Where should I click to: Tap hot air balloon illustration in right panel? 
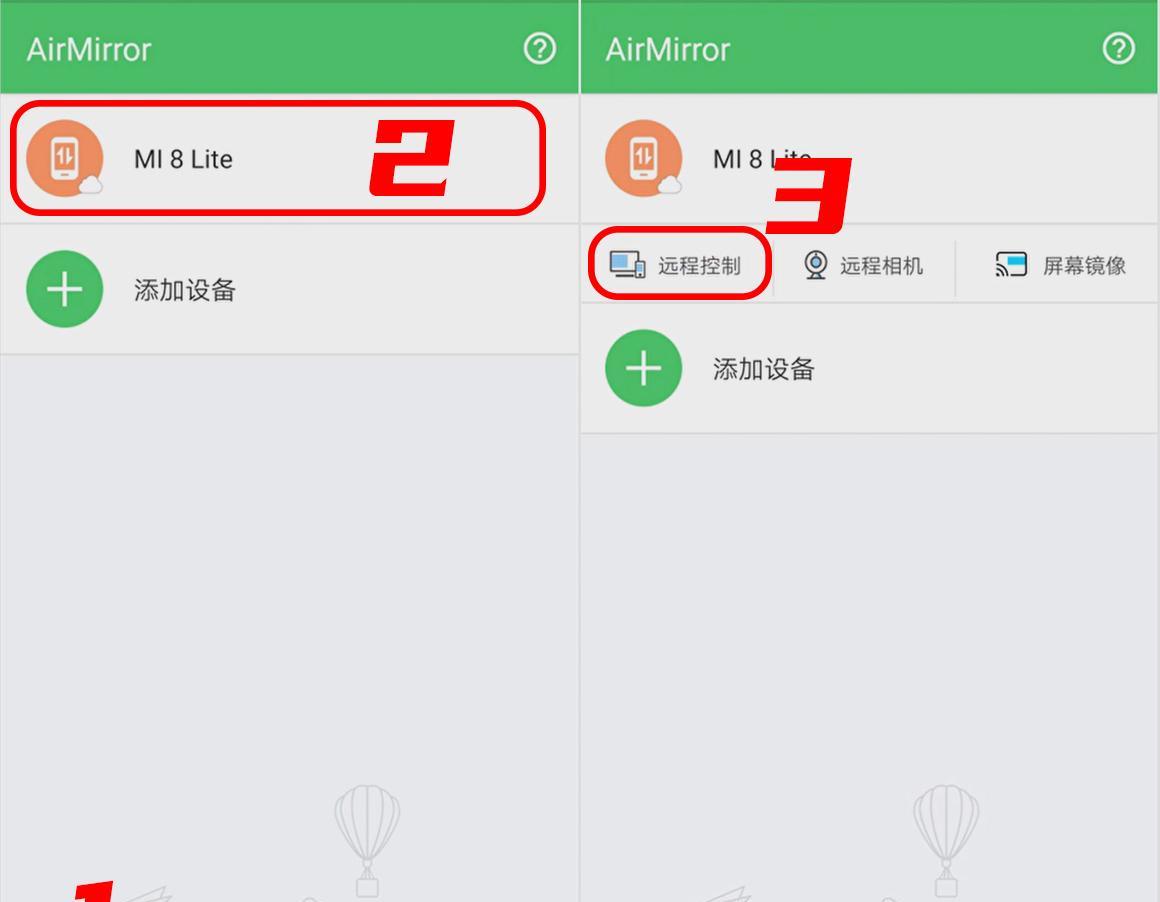point(945,841)
